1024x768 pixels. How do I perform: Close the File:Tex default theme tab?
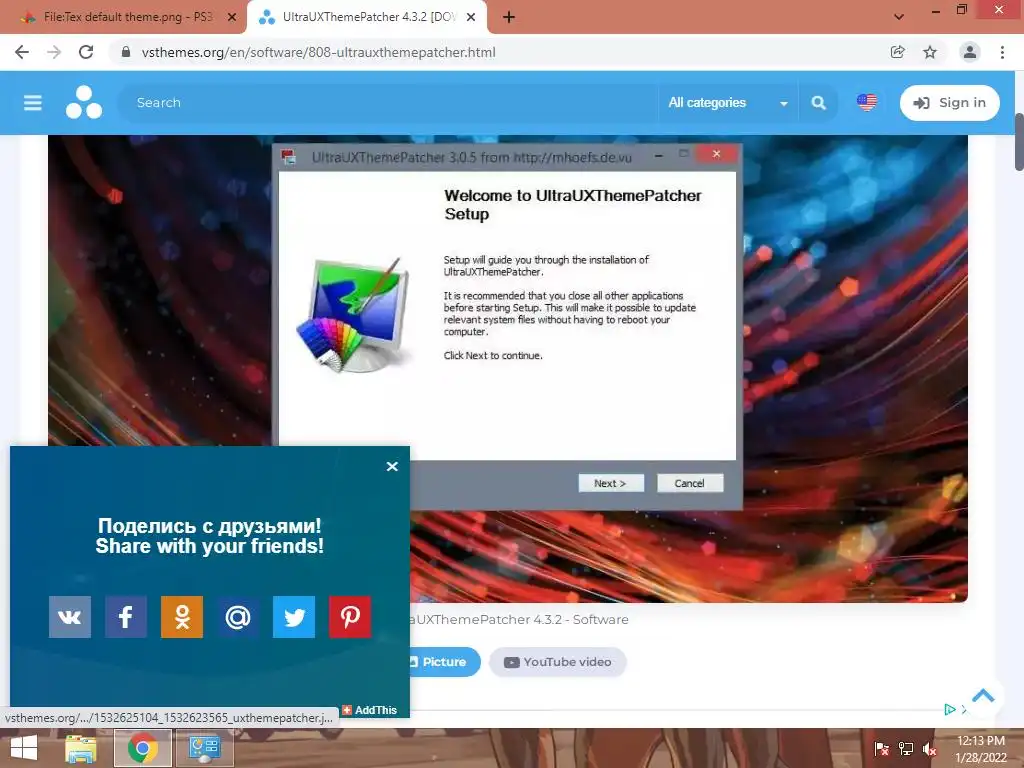(x=231, y=17)
